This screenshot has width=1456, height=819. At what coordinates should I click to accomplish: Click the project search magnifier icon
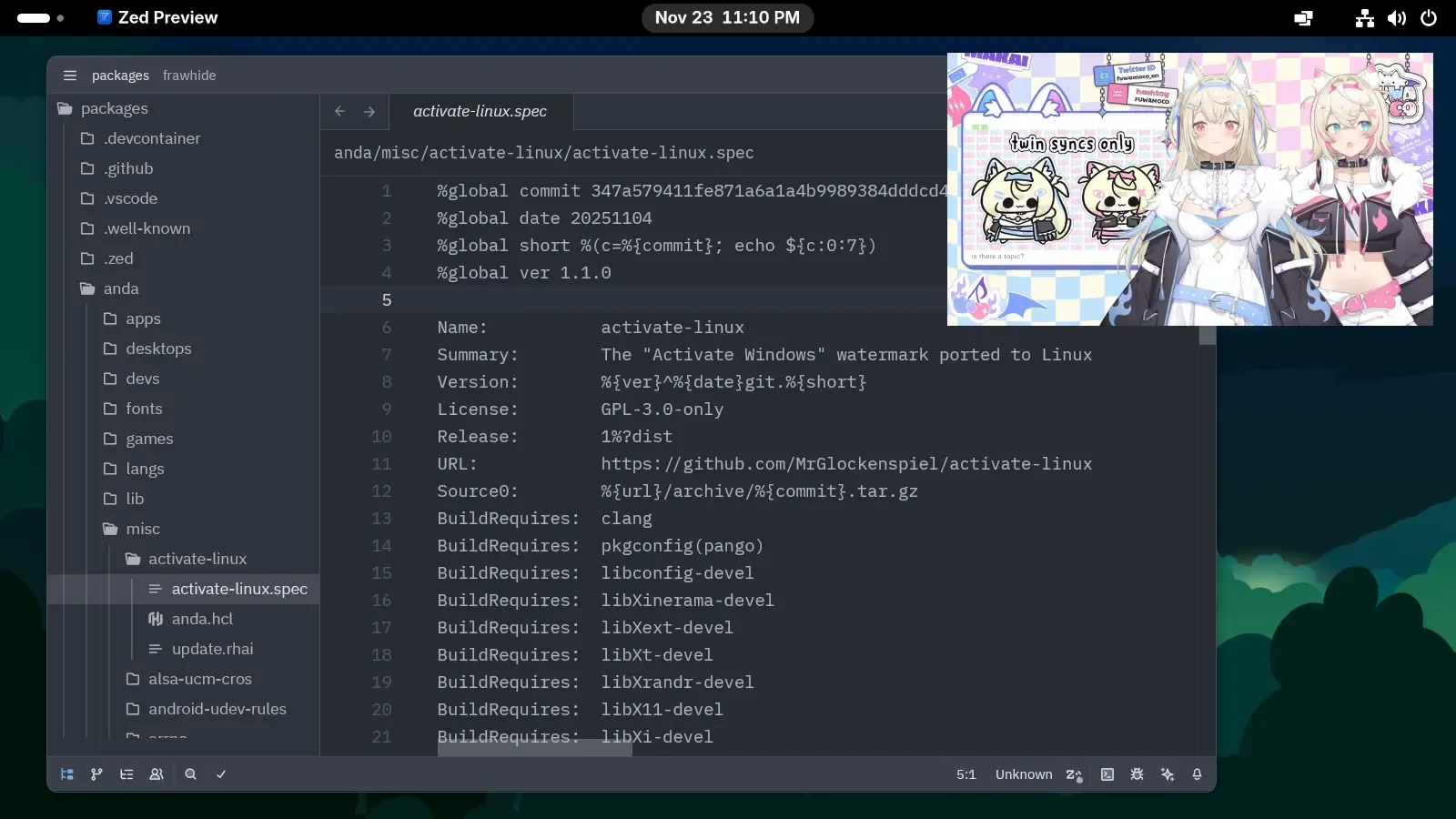[190, 774]
